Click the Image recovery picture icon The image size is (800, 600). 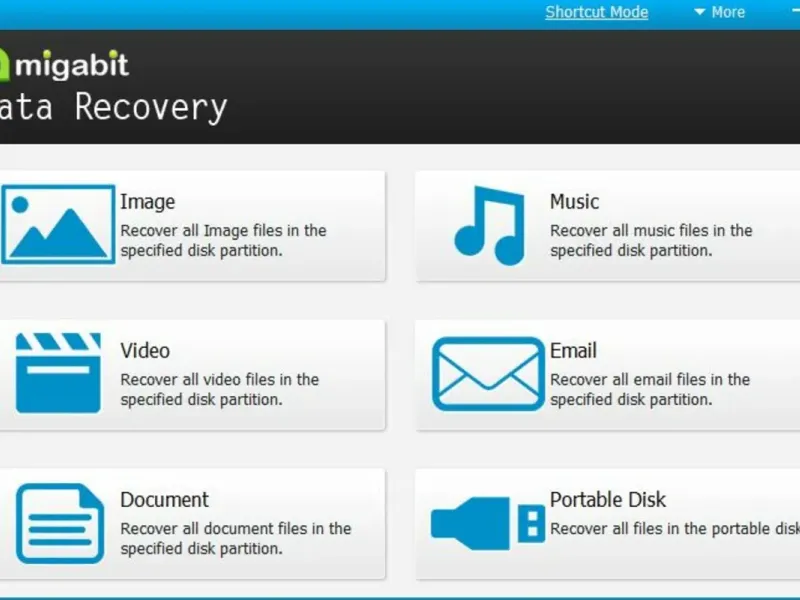pos(58,224)
